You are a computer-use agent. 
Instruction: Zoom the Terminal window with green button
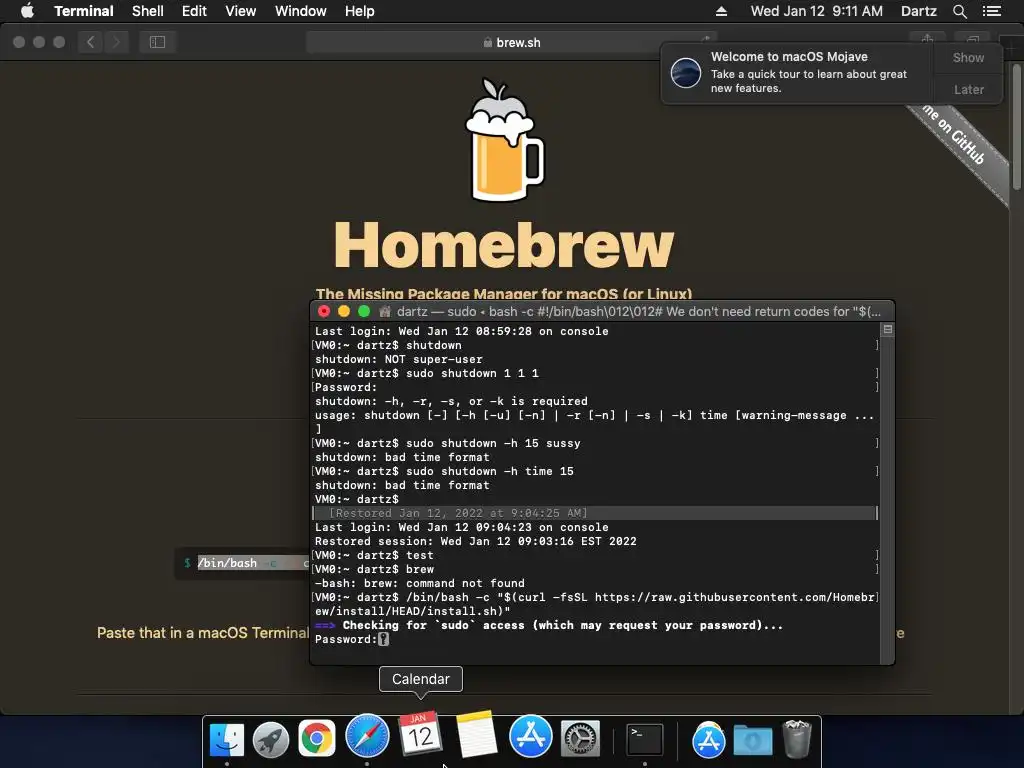click(364, 312)
